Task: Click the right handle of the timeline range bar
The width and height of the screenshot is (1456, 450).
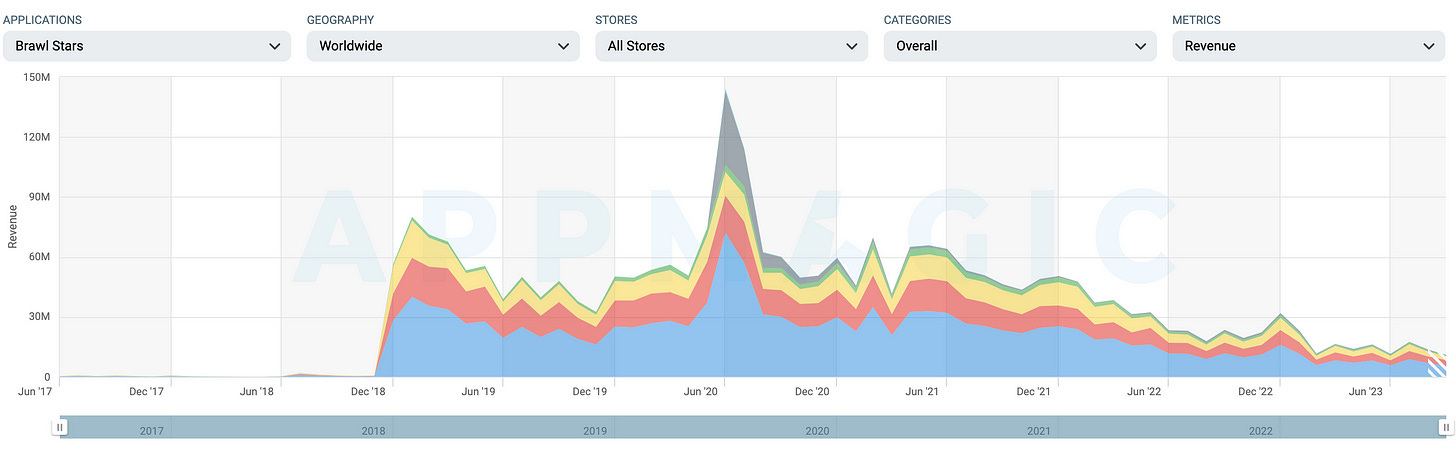Action: pyautogui.click(x=1445, y=427)
